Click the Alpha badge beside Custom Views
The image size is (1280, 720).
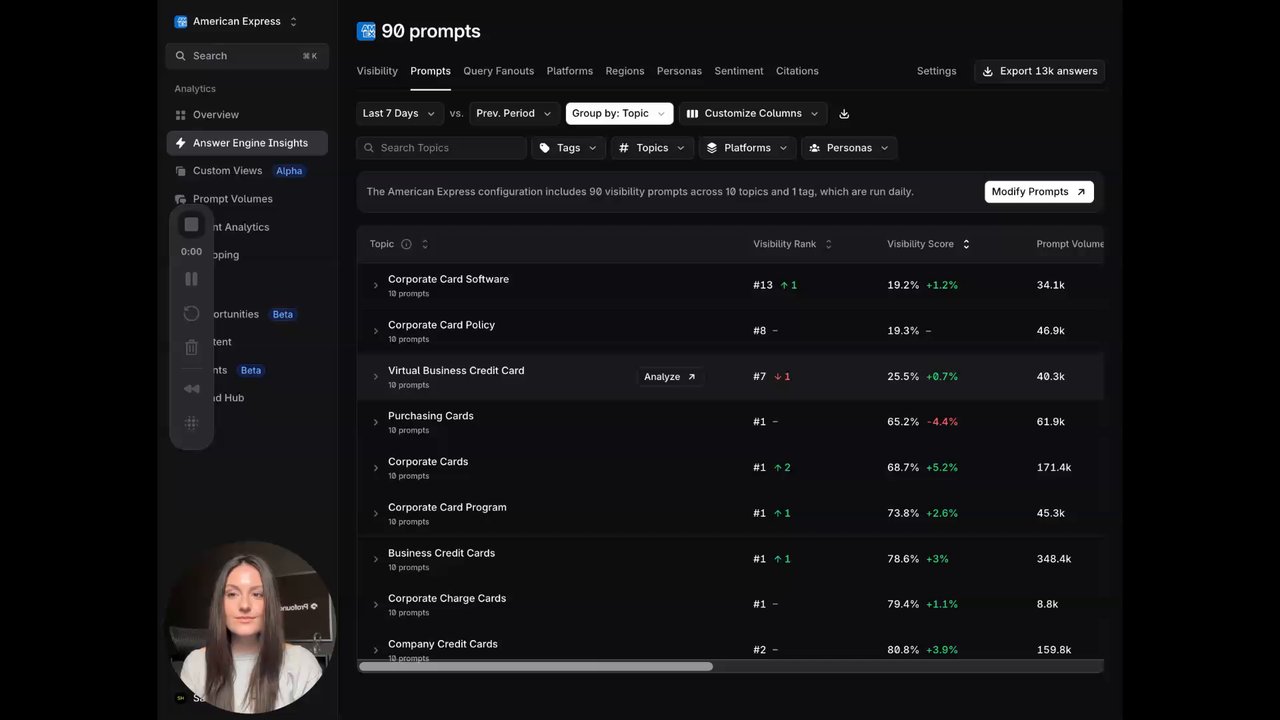point(289,171)
